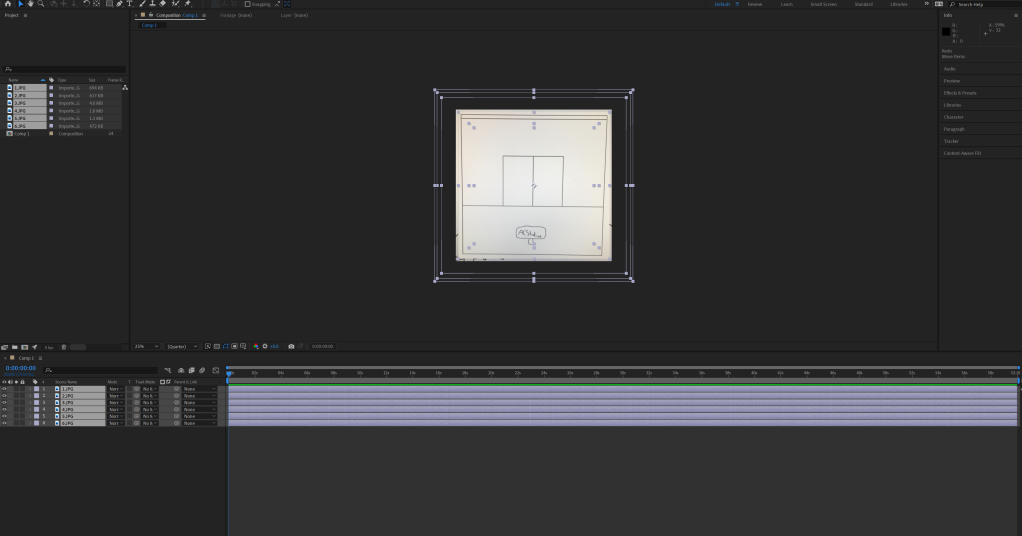
Task: Click the Home icon in toolbar
Action: pos(8,4)
